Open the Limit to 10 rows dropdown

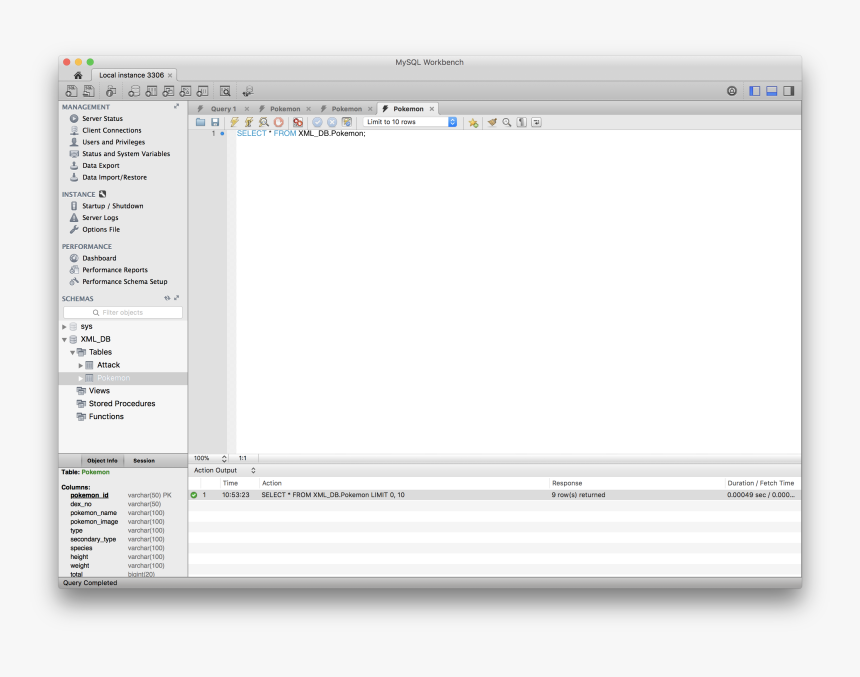(411, 122)
